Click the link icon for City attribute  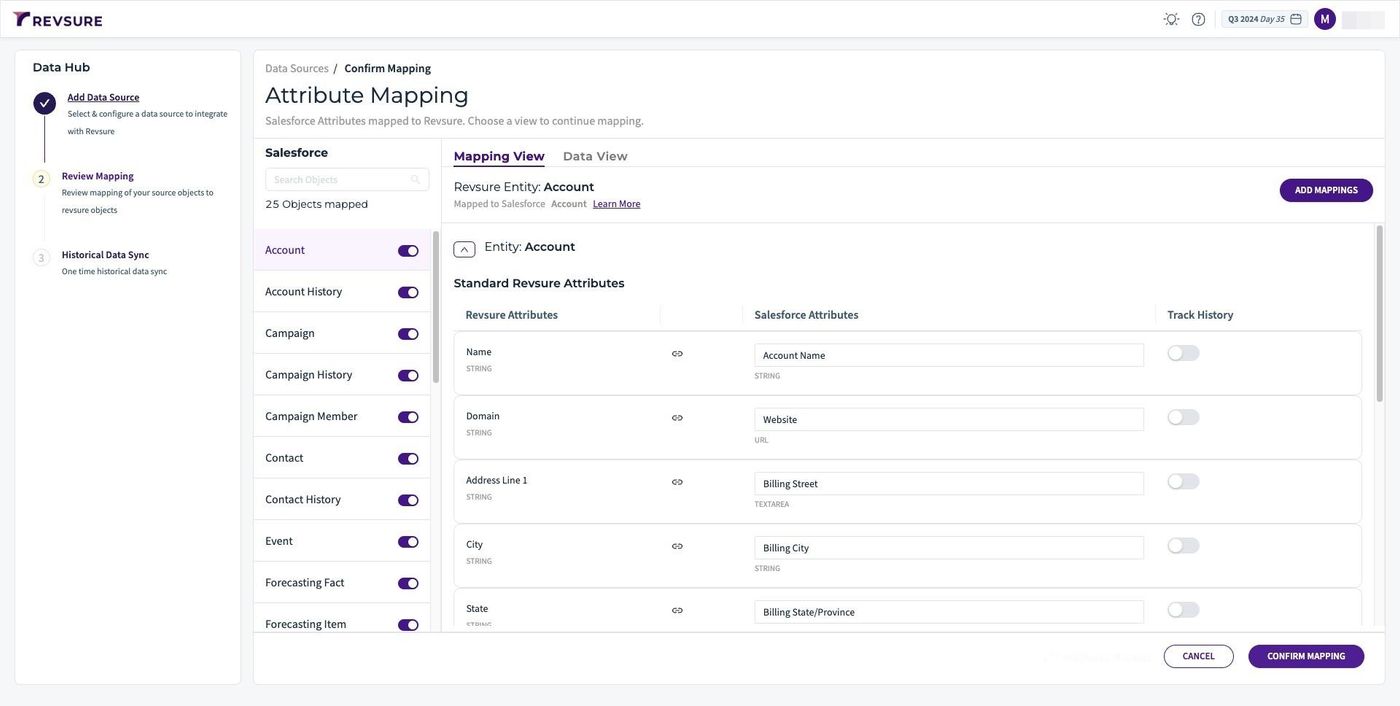coord(677,546)
